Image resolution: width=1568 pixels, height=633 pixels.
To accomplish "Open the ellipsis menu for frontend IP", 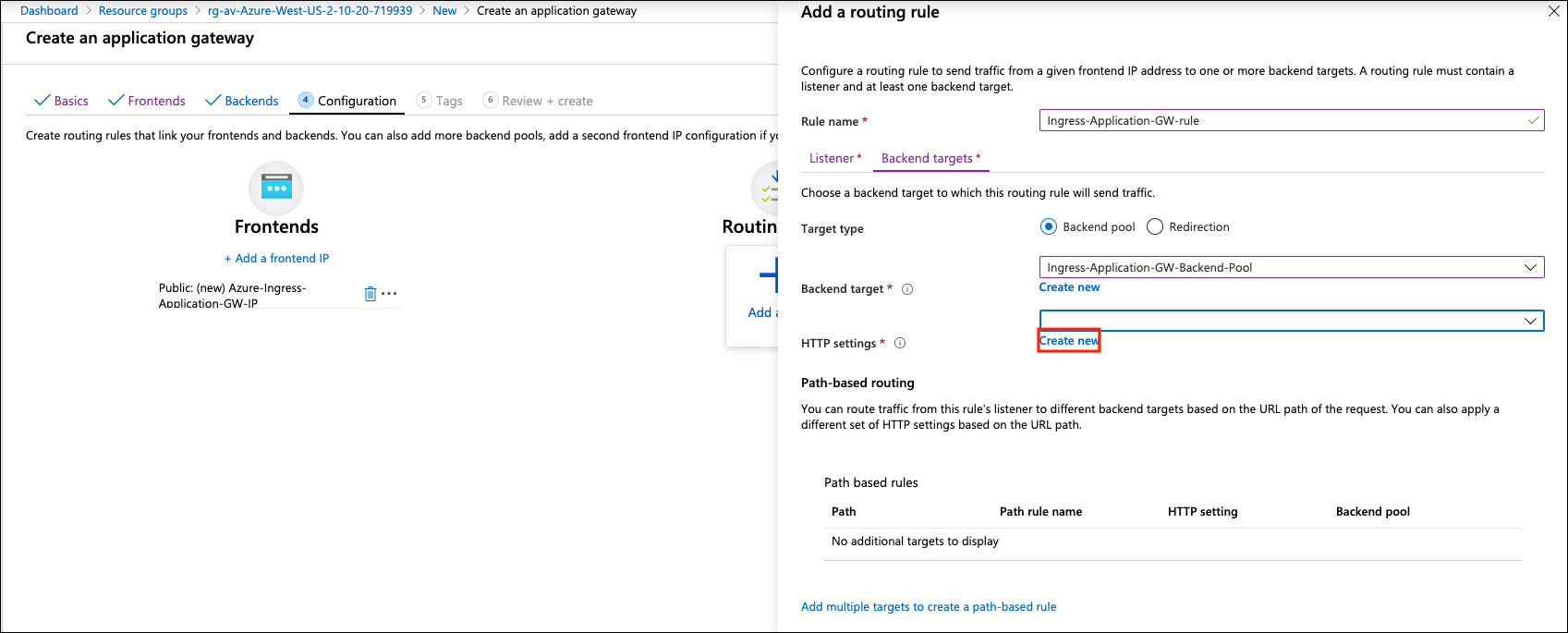I will [390, 294].
